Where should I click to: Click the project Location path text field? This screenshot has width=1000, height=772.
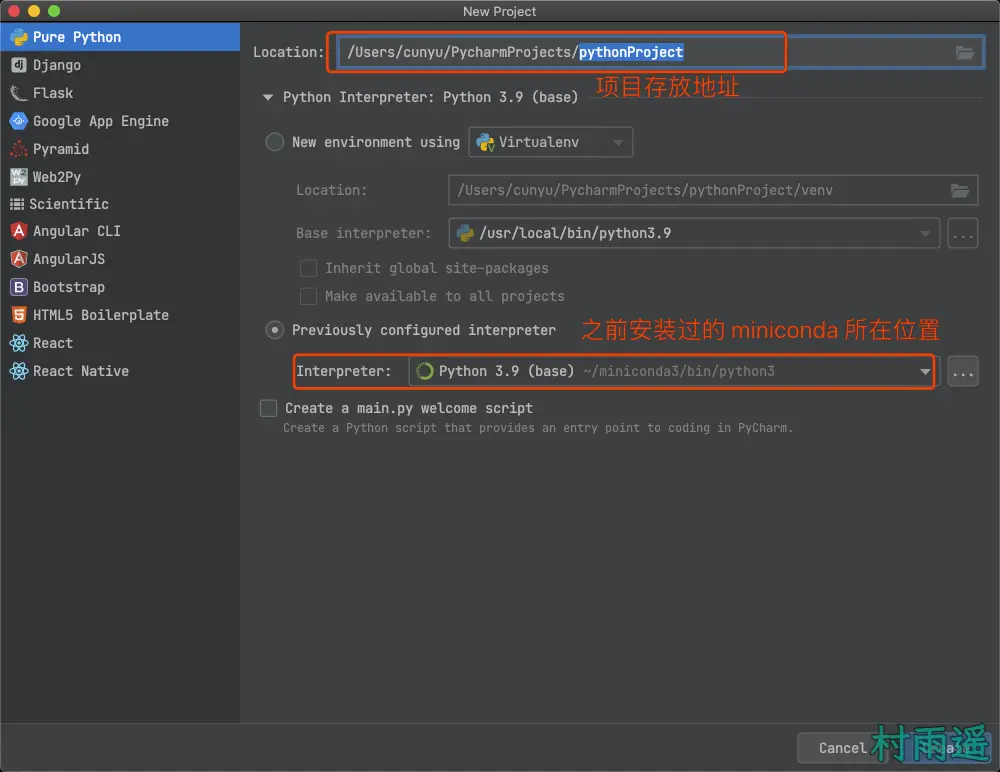[640, 52]
